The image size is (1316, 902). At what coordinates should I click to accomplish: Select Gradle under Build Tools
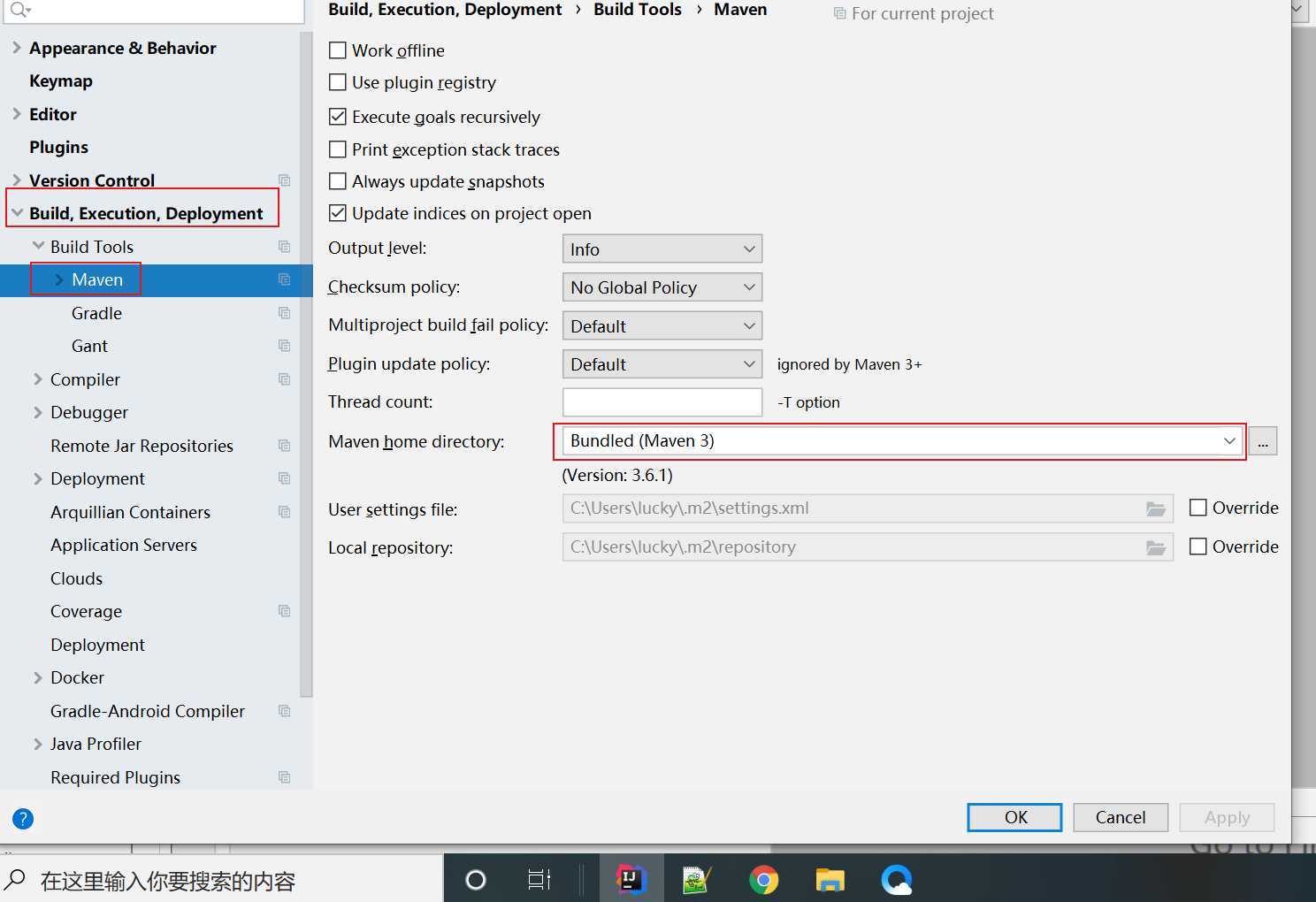pyautogui.click(x=96, y=313)
